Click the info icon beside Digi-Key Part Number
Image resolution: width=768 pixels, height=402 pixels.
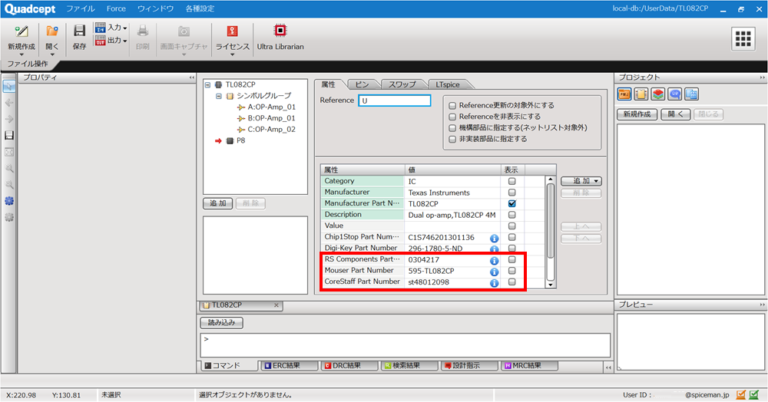(494, 249)
